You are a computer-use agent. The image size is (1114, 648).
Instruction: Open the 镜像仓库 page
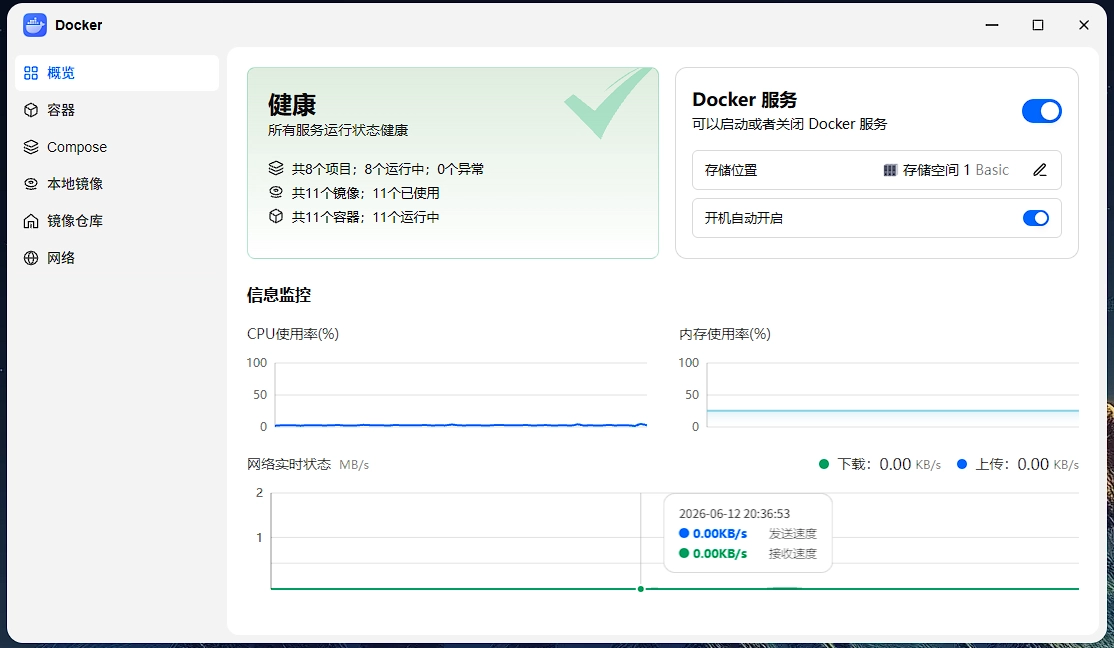point(117,221)
